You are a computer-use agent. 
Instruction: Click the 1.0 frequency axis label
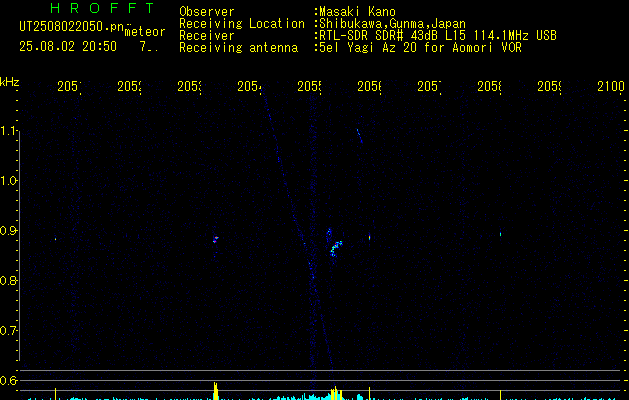point(8,181)
